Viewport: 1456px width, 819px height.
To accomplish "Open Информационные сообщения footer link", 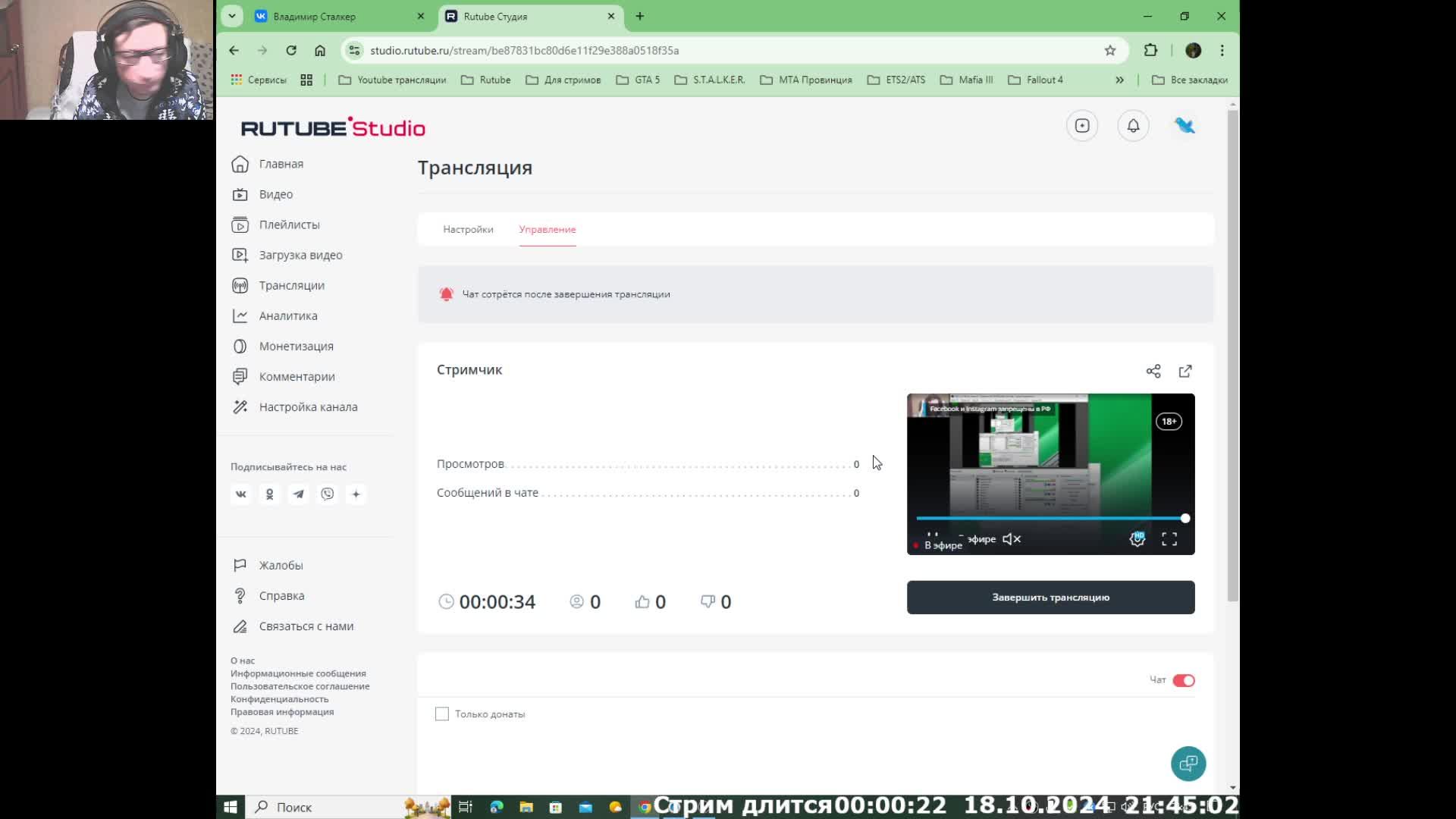I will [x=298, y=673].
